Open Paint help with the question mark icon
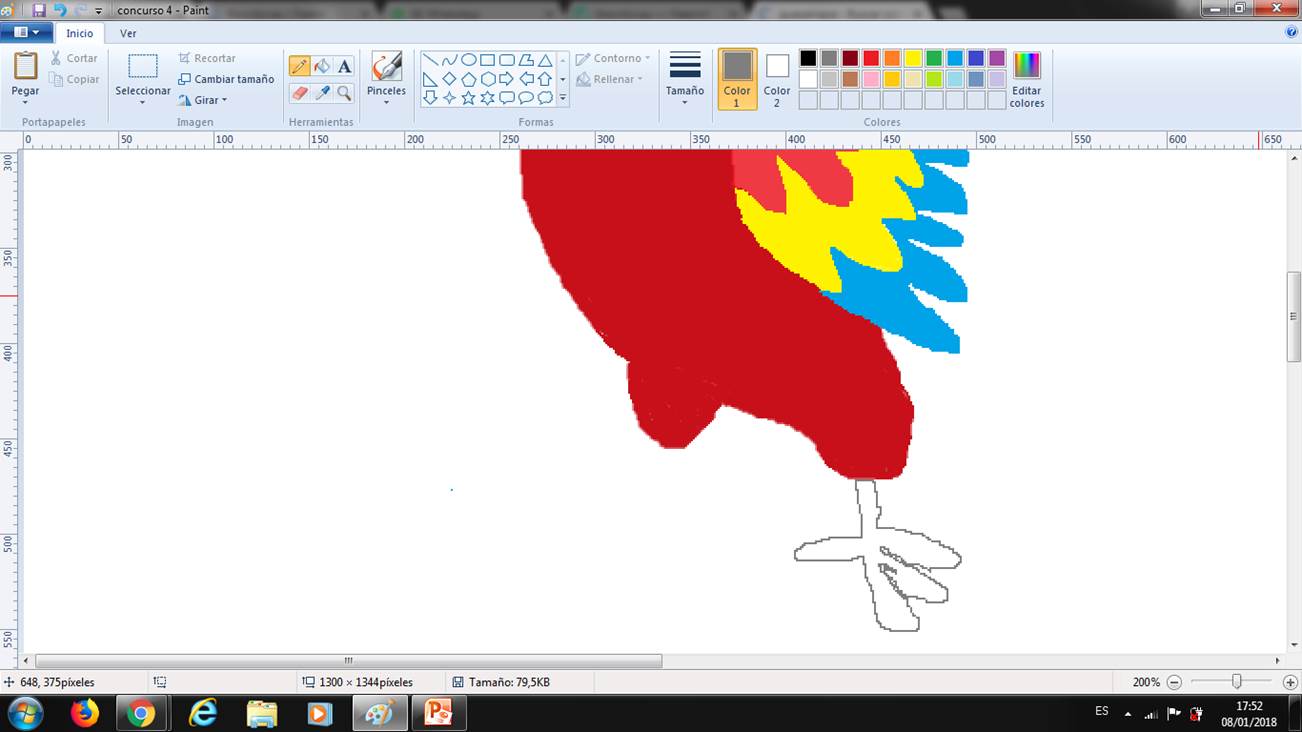 tap(1291, 32)
